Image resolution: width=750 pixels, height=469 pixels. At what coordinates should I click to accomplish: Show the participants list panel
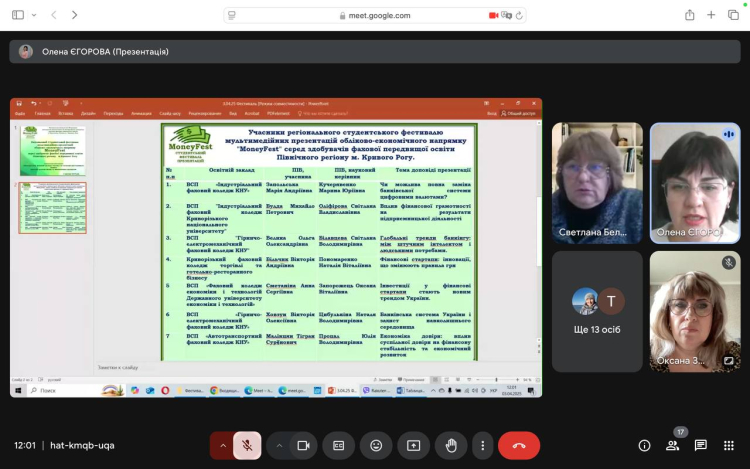click(673, 445)
